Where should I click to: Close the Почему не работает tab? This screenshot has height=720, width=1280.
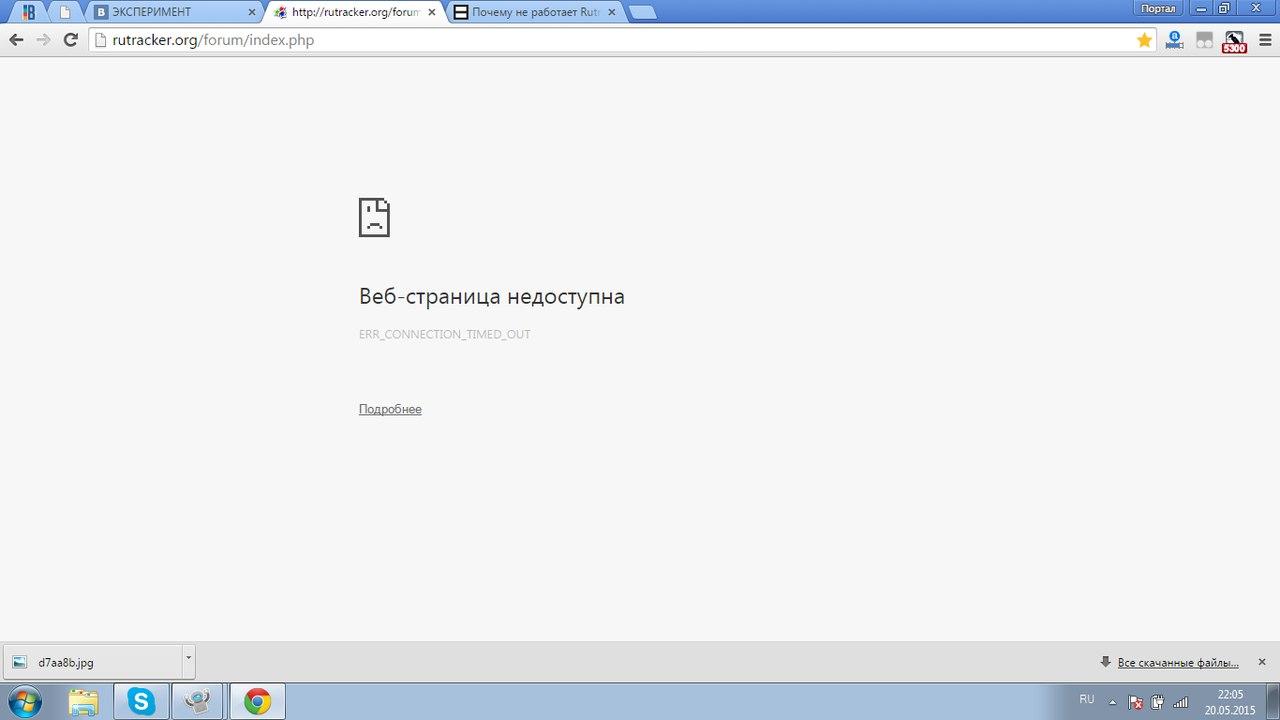(612, 12)
